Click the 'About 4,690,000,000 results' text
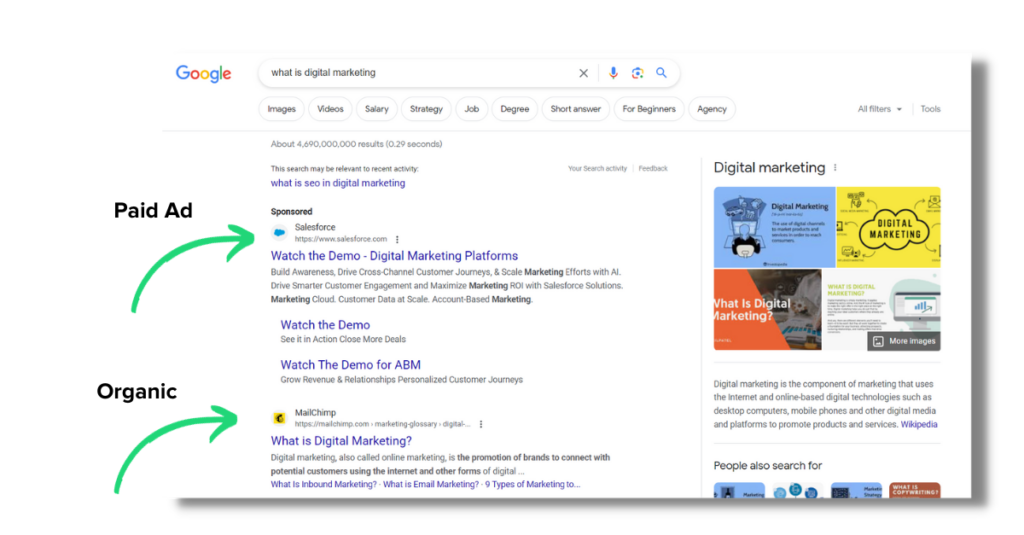The height and width of the screenshot is (535, 1024). pyautogui.click(x=356, y=144)
